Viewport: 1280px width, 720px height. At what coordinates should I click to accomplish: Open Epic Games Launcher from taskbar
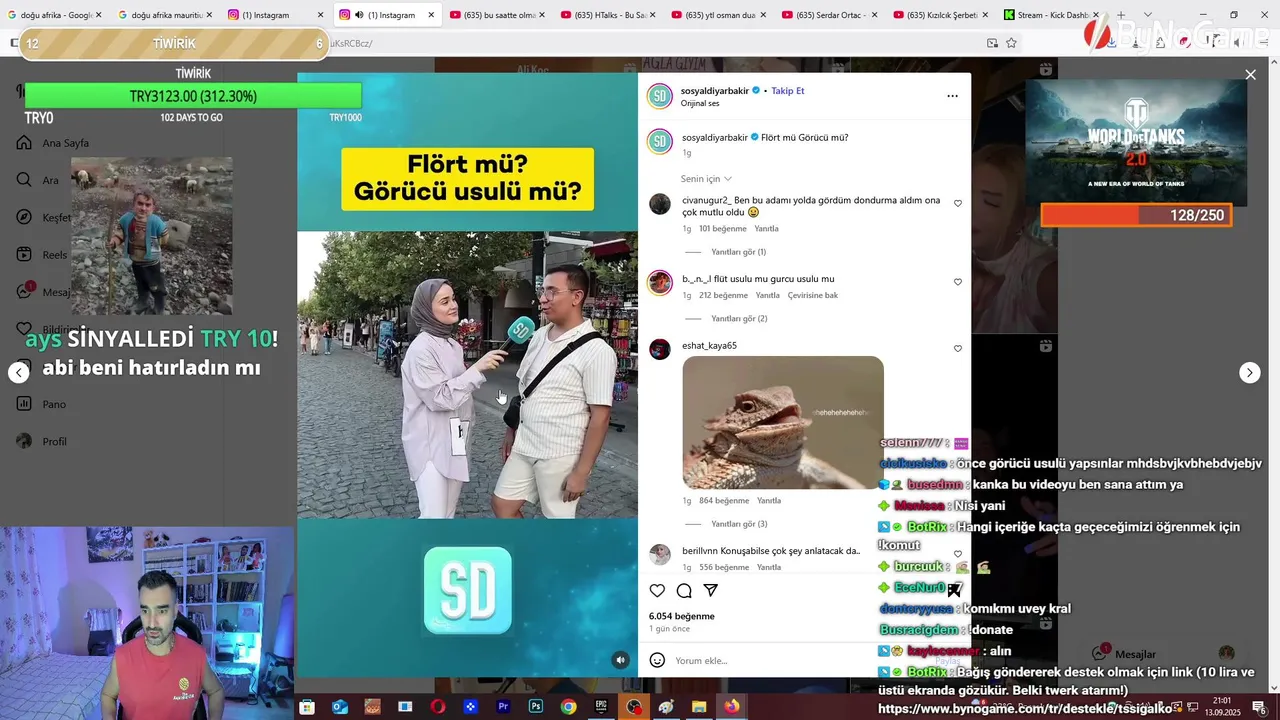coord(601,707)
